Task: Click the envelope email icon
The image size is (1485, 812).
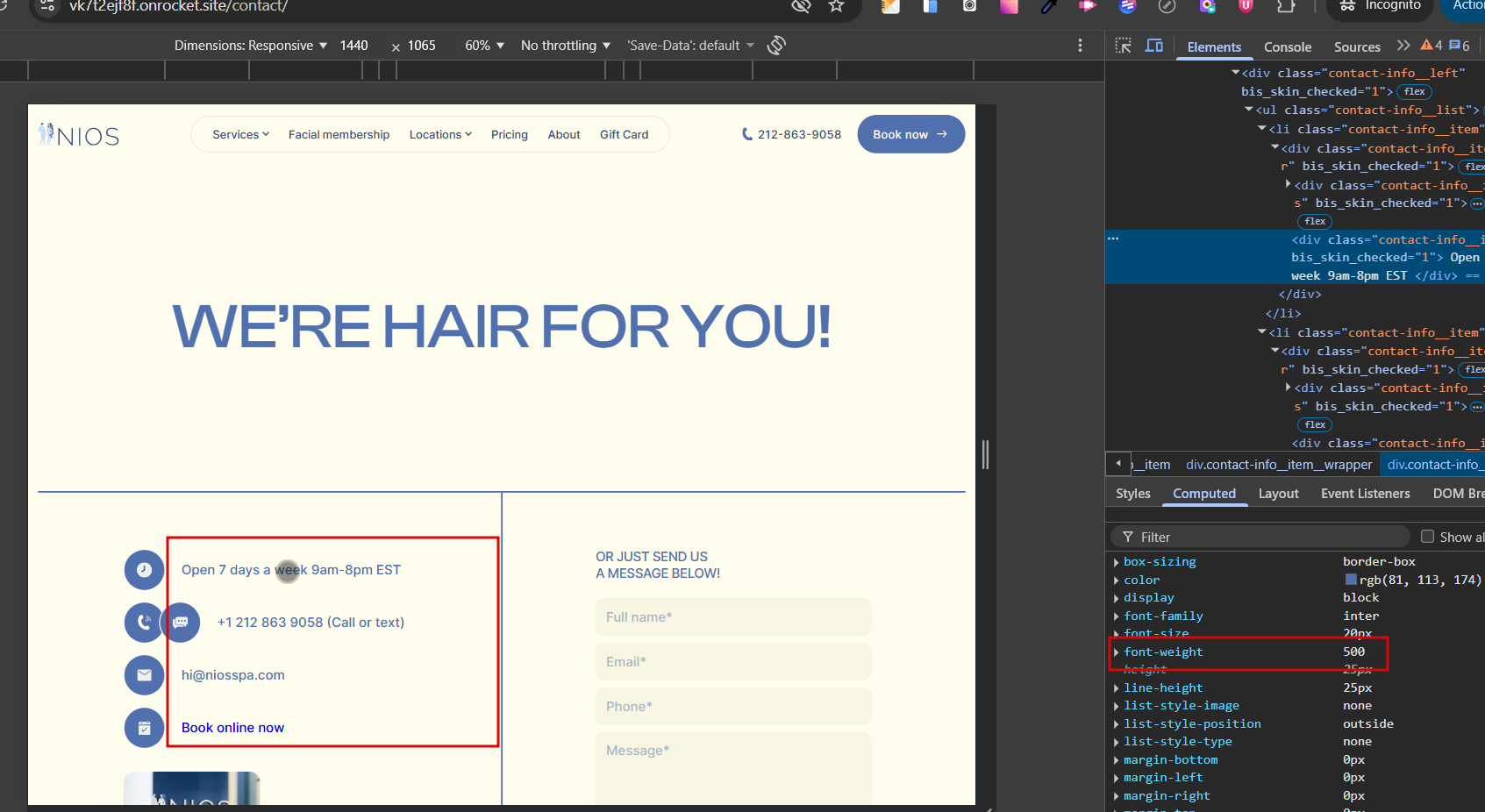Action: point(144,675)
